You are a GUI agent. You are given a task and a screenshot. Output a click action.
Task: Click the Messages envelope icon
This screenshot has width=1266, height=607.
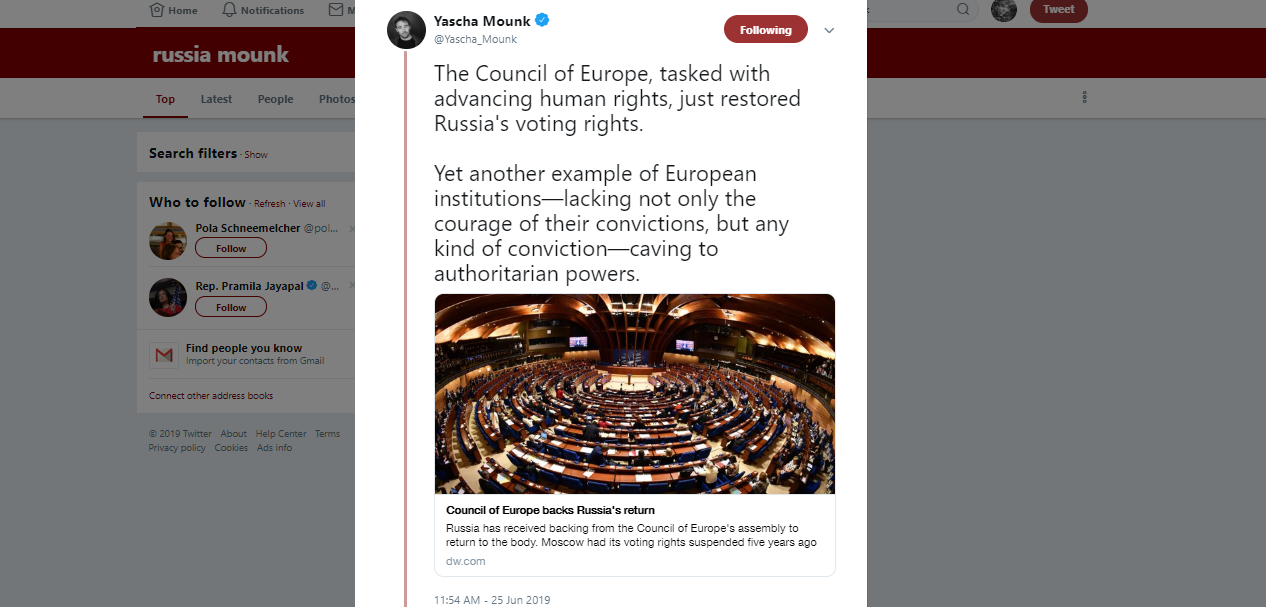pos(336,10)
